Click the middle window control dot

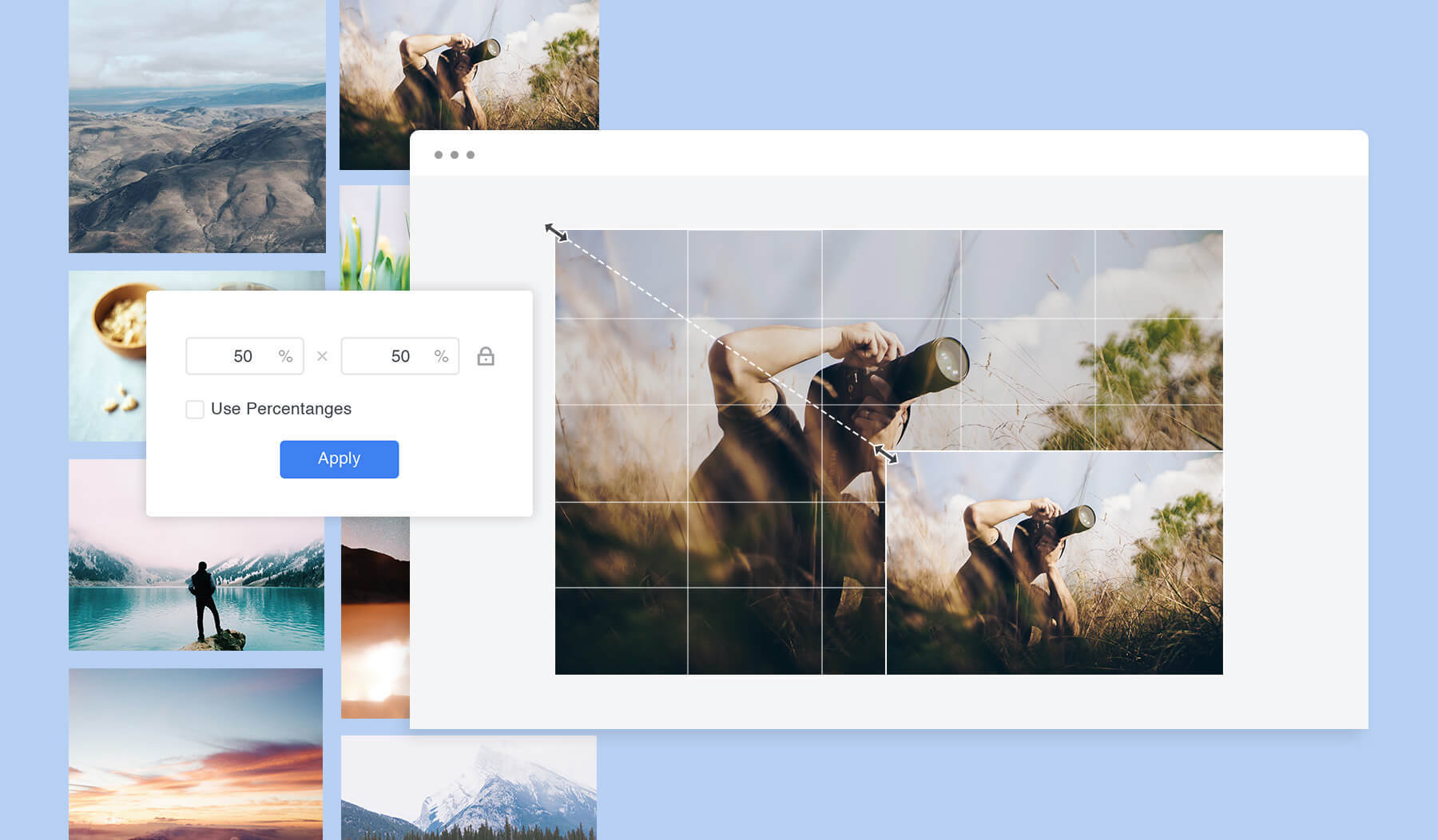[x=454, y=154]
